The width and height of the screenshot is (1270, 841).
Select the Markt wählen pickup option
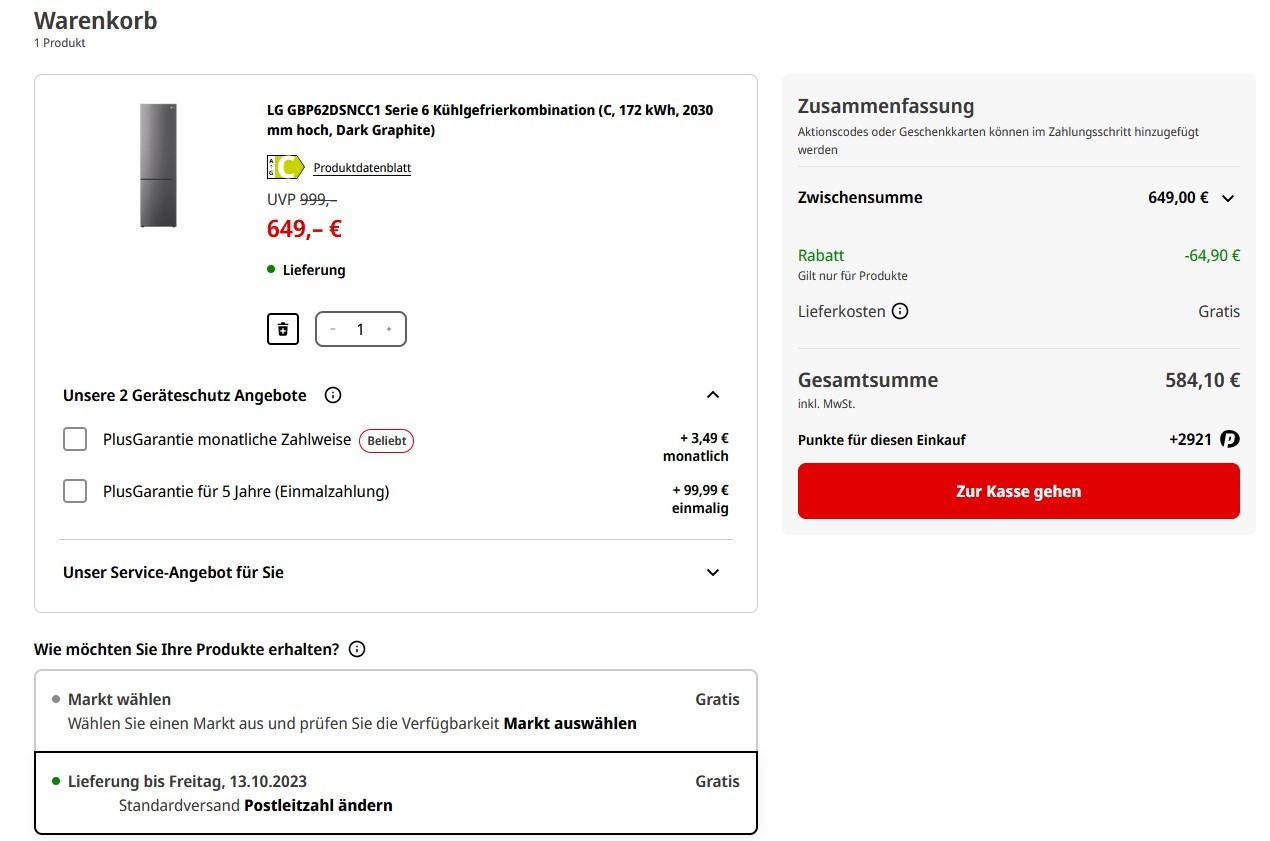coord(396,711)
